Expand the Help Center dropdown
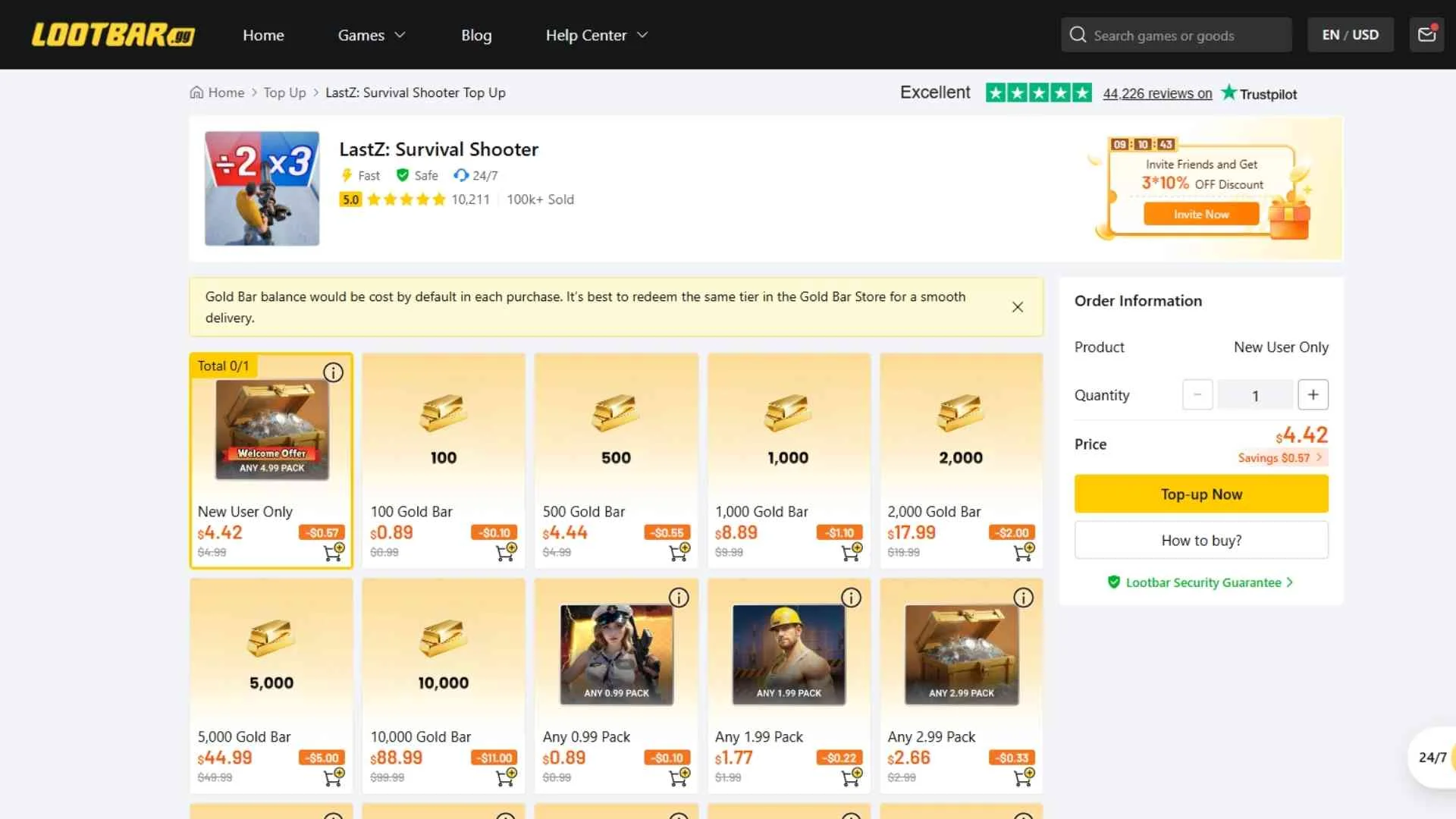 597,35
